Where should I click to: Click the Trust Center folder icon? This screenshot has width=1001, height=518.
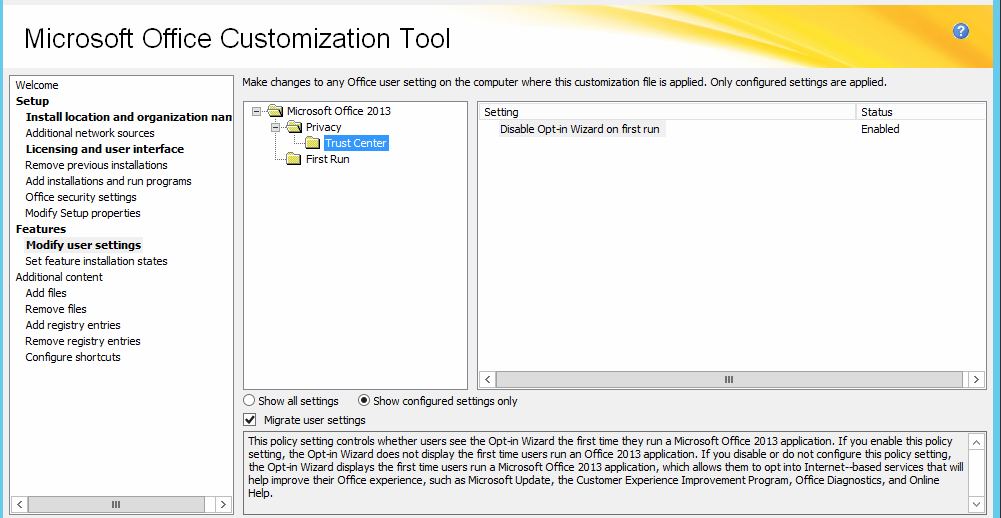tap(313, 143)
